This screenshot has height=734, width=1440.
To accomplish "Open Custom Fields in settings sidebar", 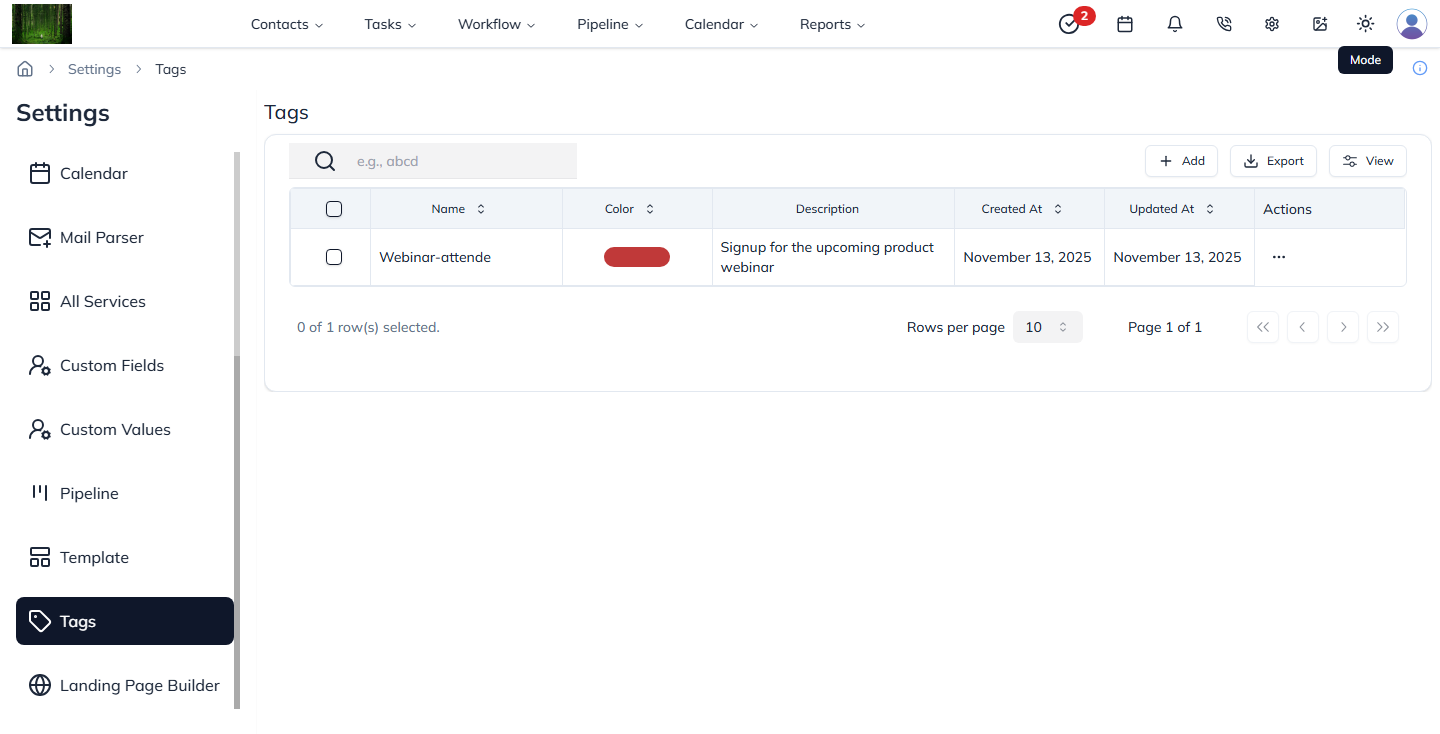I will coord(111,365).
